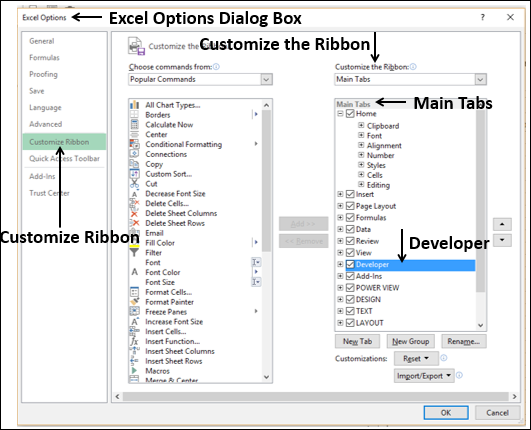Screen dimensions: 531x430
Task: Click the Delete Sheet Rows icon
Action: [134, 223]
